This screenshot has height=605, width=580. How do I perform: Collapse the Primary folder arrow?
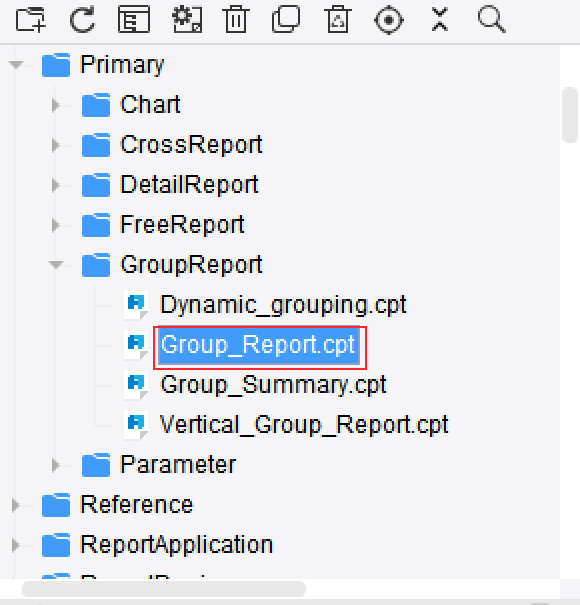point(16,64)
